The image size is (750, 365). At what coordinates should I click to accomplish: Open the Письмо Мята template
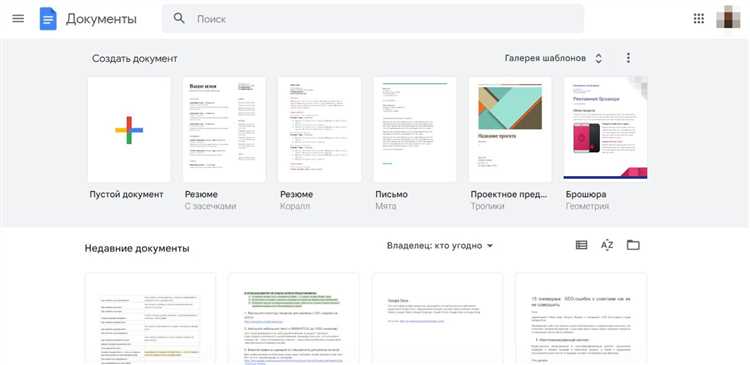pyautogui.click(x=415, y=130)
